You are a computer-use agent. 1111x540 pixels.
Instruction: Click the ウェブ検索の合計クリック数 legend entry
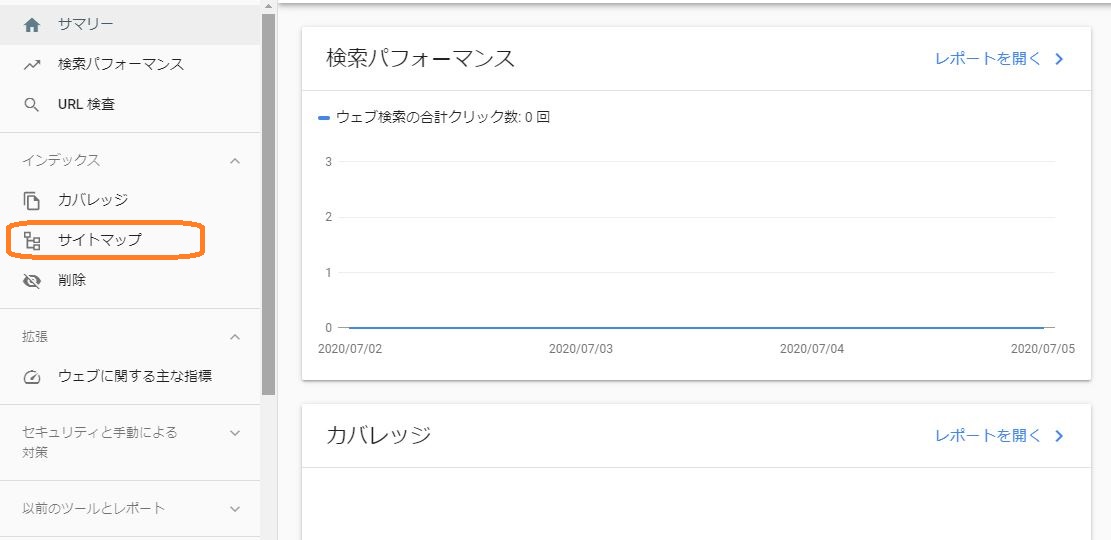pyautogui.click(x=434, y=117)
